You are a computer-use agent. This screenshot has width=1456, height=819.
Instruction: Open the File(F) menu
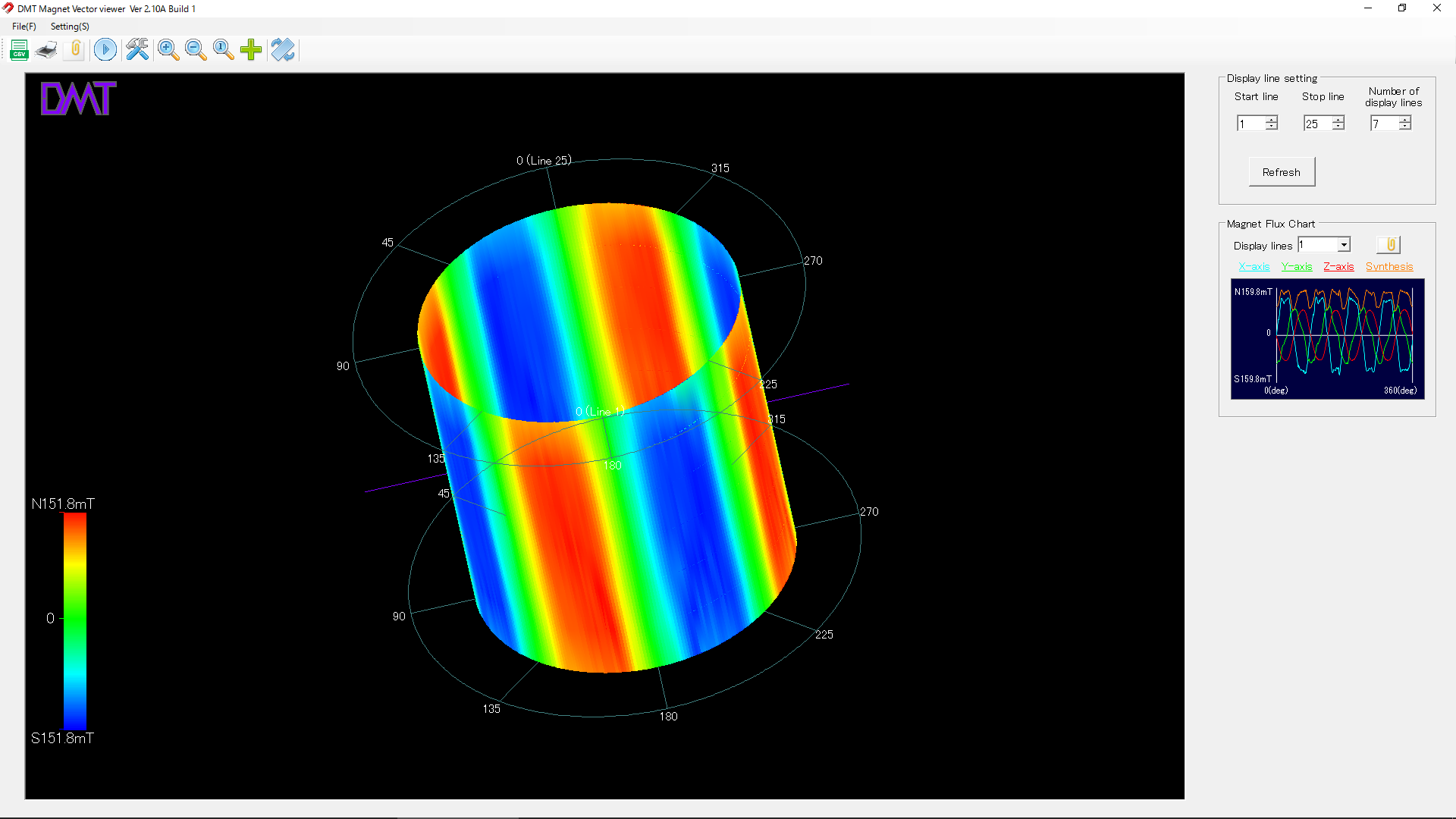[24, 27]
